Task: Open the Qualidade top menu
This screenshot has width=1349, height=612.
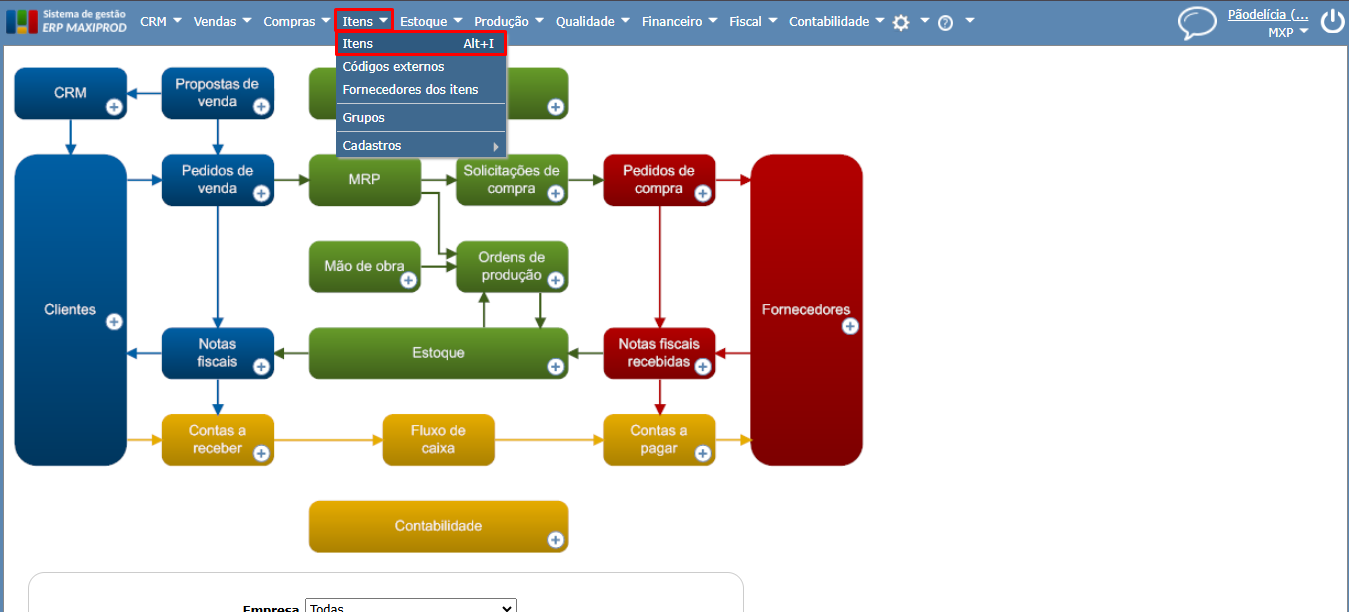Action: [593, 21]
